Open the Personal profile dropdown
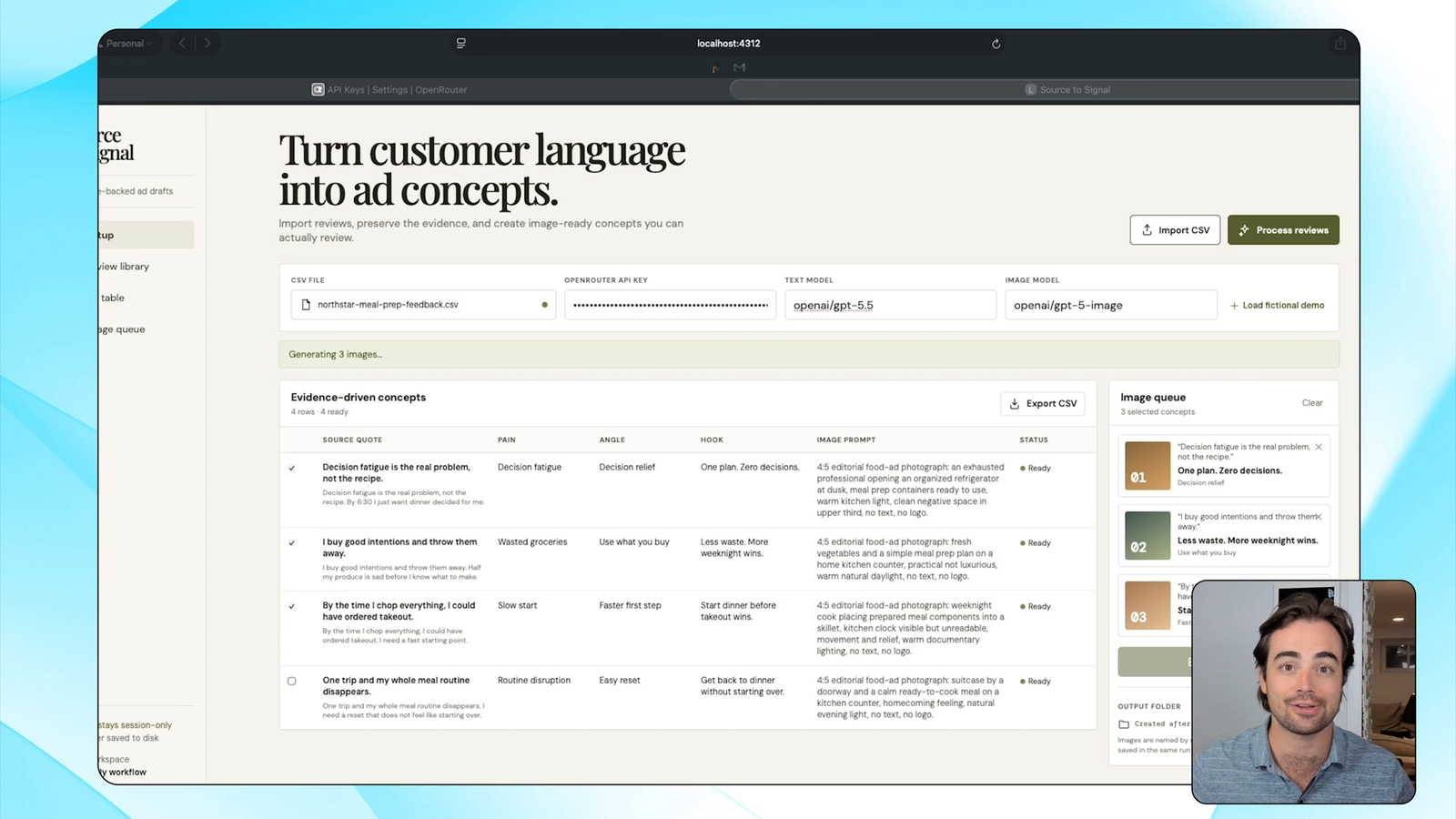Image resolution: width=1456 pixels, height=819 pixels. tap(128, 43)
